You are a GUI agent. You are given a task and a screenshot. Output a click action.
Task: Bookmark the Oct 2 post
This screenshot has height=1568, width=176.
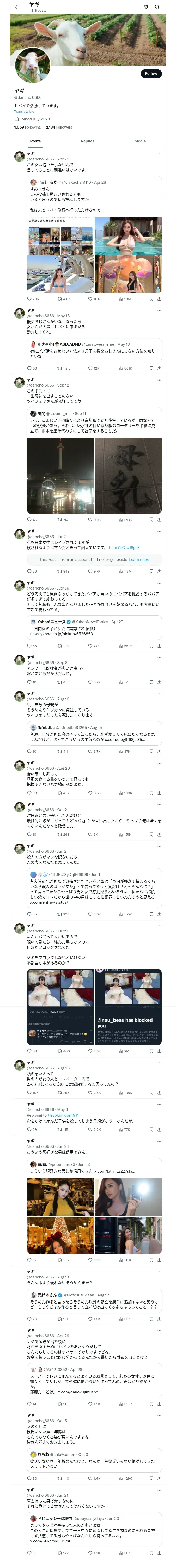tap(151, 834)
